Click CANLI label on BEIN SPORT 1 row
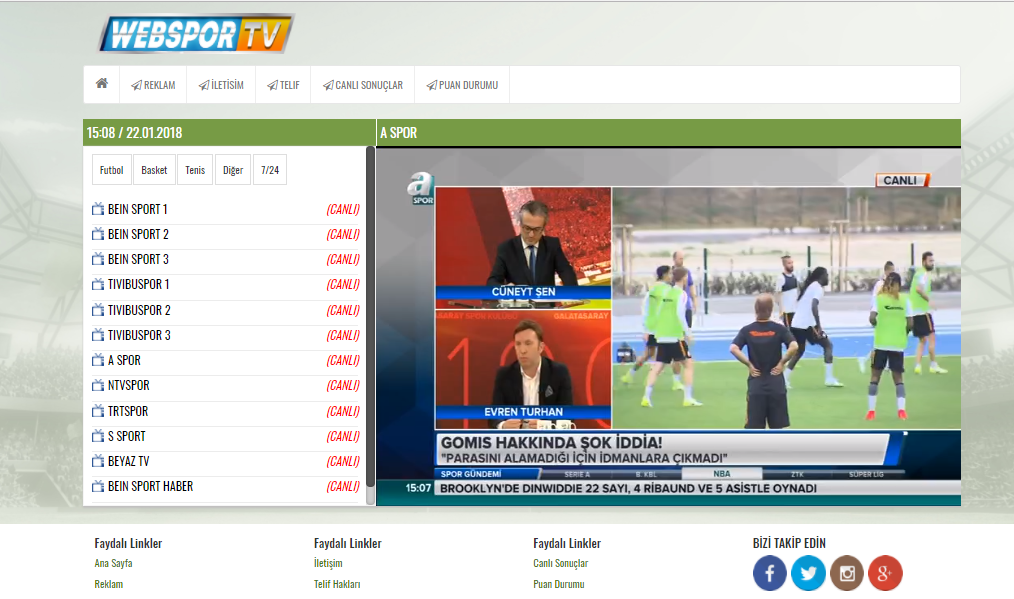Image resolution: width=1014 pixels, height=599 pixels. click(343, 209)
